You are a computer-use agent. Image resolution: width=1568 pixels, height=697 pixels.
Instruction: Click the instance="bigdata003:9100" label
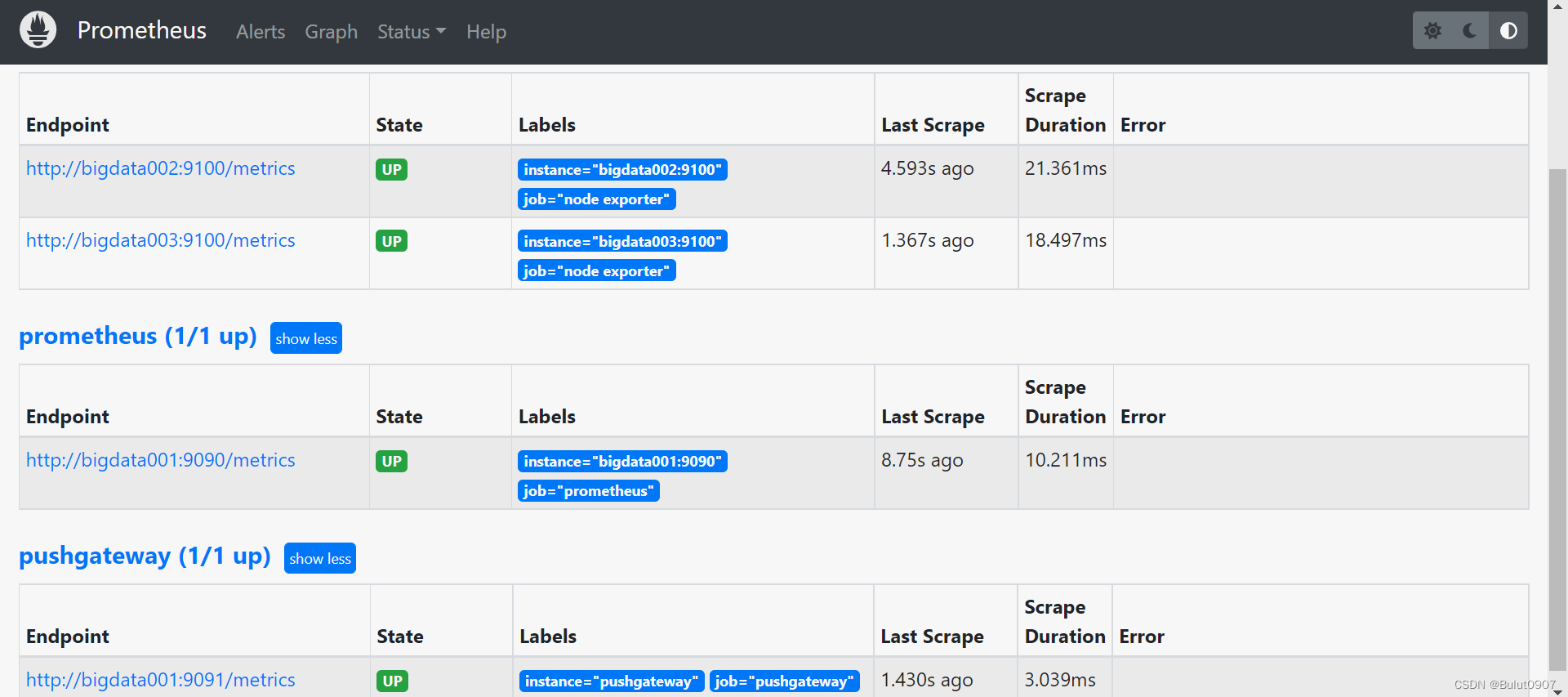tap(622, 241)
